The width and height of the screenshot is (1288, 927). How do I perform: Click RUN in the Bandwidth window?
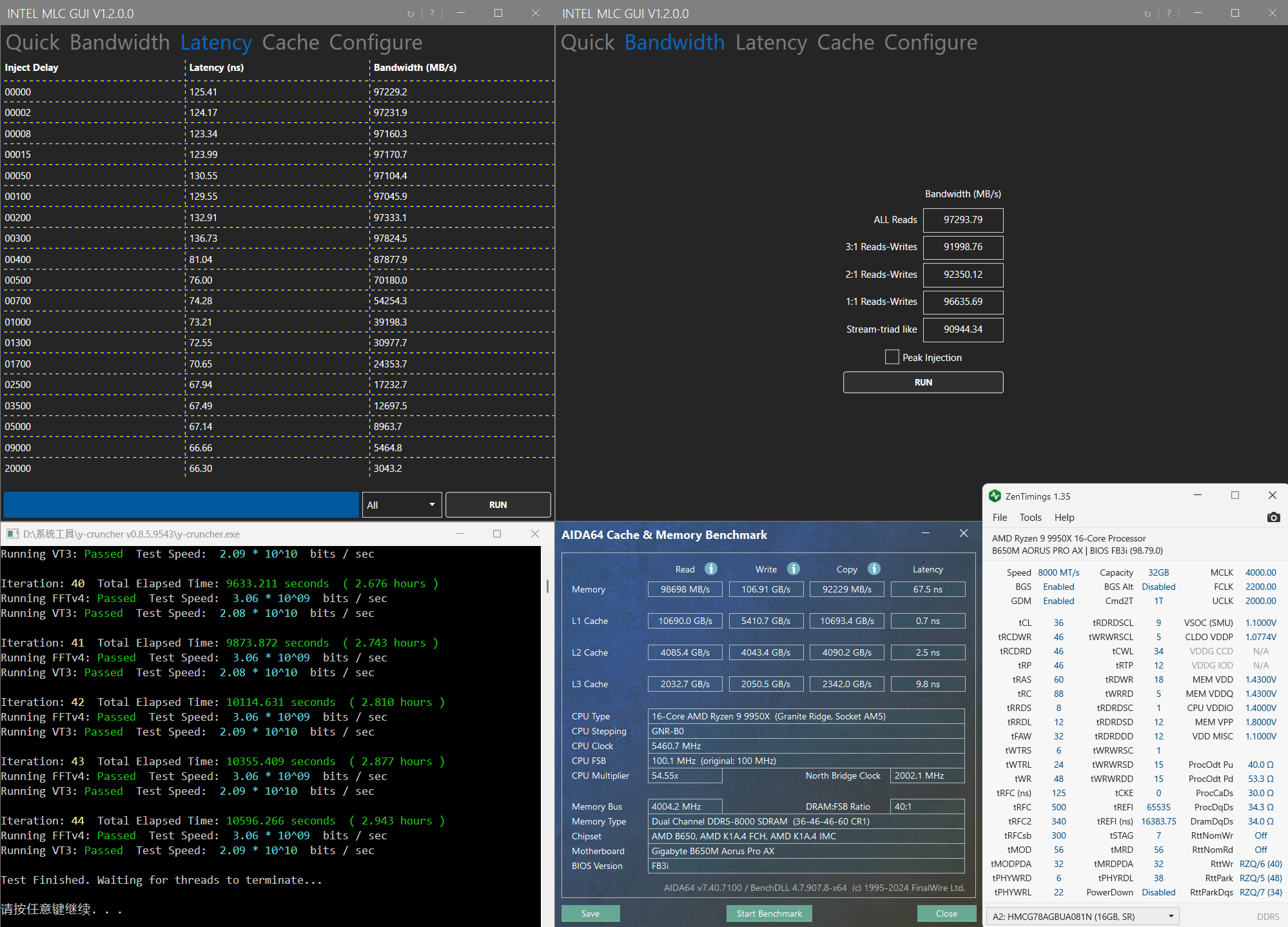[923, 382]
